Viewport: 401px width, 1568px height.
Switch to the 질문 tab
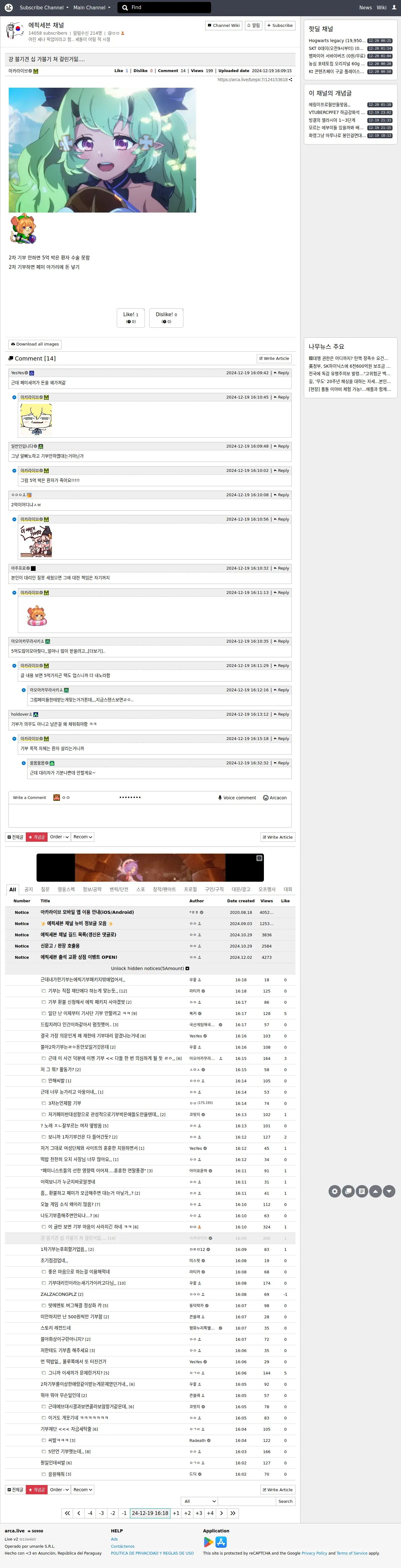pos(45,889)
